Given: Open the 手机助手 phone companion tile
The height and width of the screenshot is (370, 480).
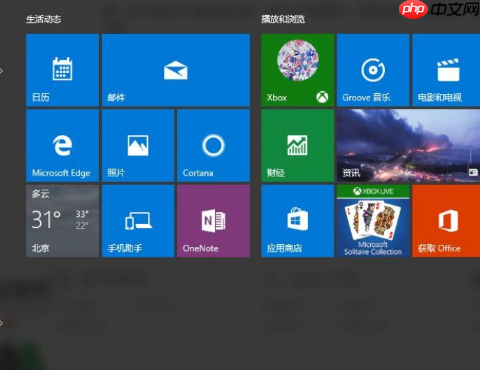Looking at the screenshot, I should pos(138,221).
